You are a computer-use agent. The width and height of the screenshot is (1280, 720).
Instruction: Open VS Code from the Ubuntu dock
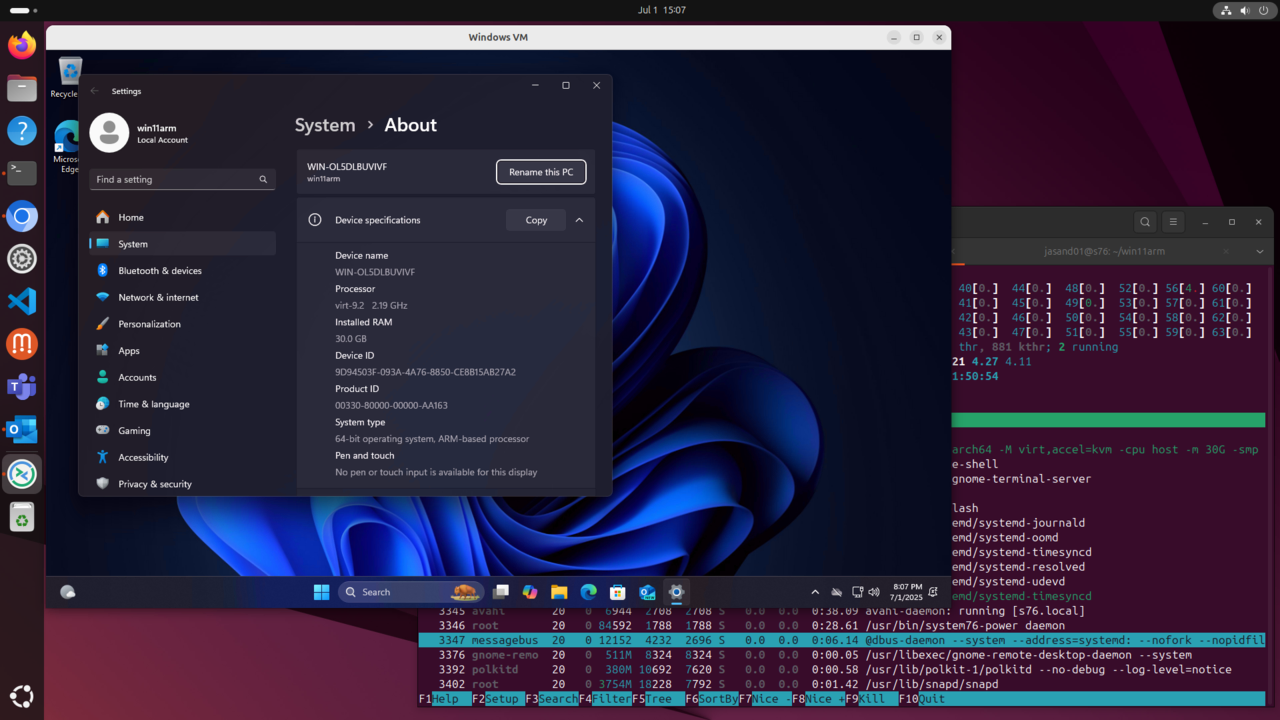click(21, 301)
